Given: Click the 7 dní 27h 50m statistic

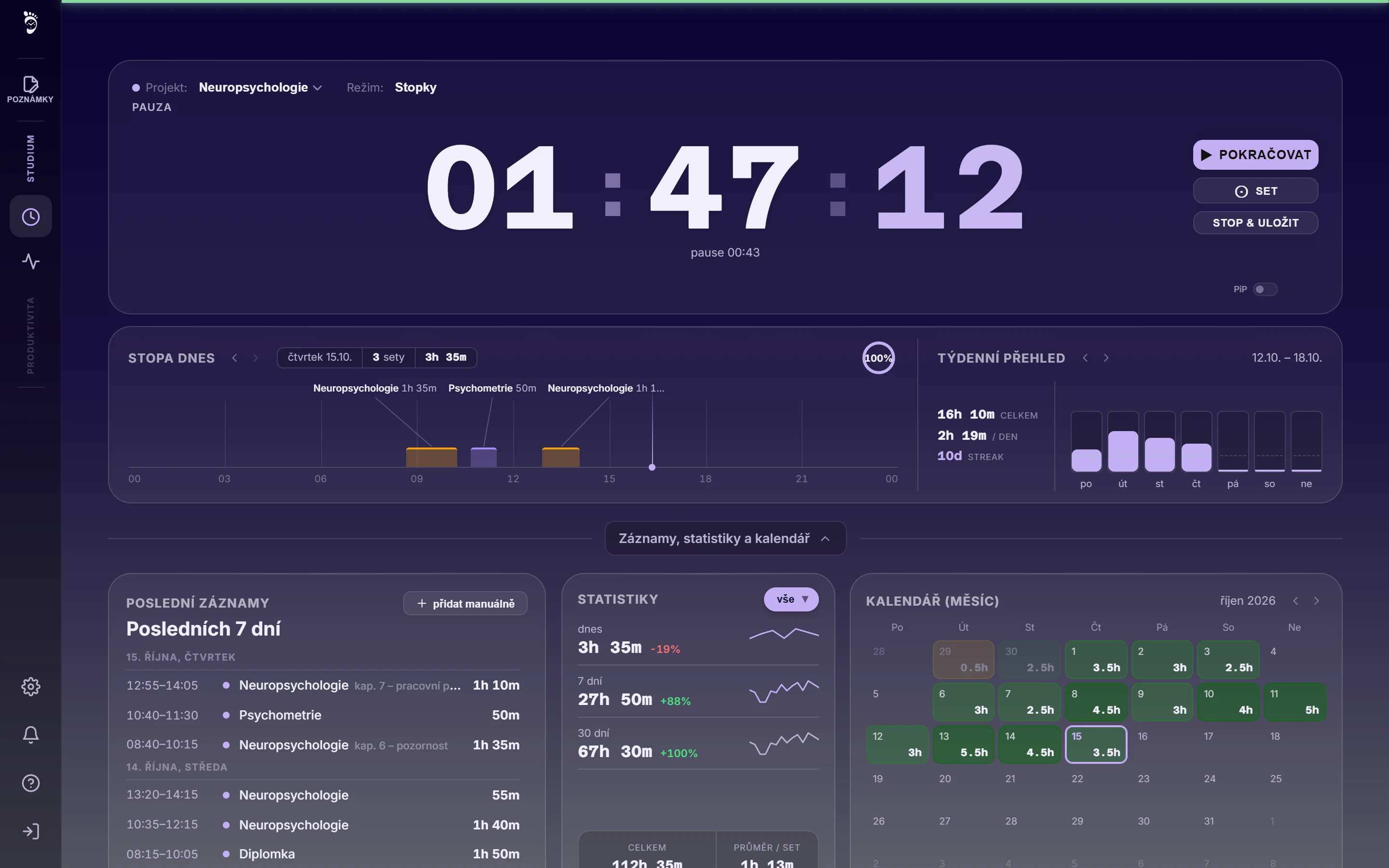Looking at the screenshot, I should (698, 692).
